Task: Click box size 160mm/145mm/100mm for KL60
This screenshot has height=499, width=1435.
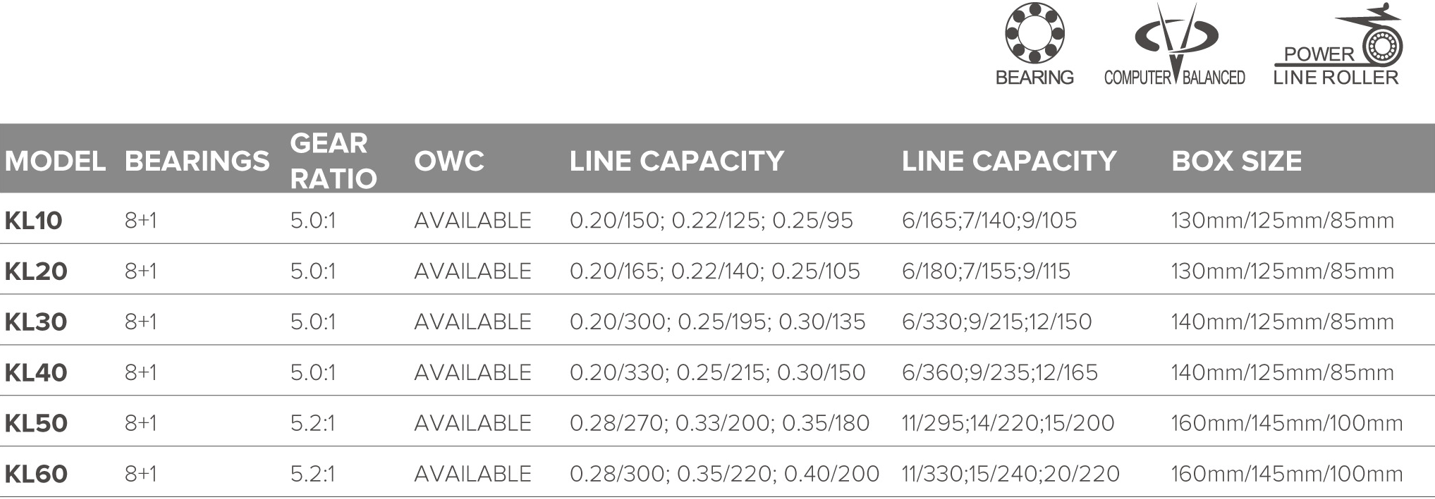Action: click(1287, 473)
